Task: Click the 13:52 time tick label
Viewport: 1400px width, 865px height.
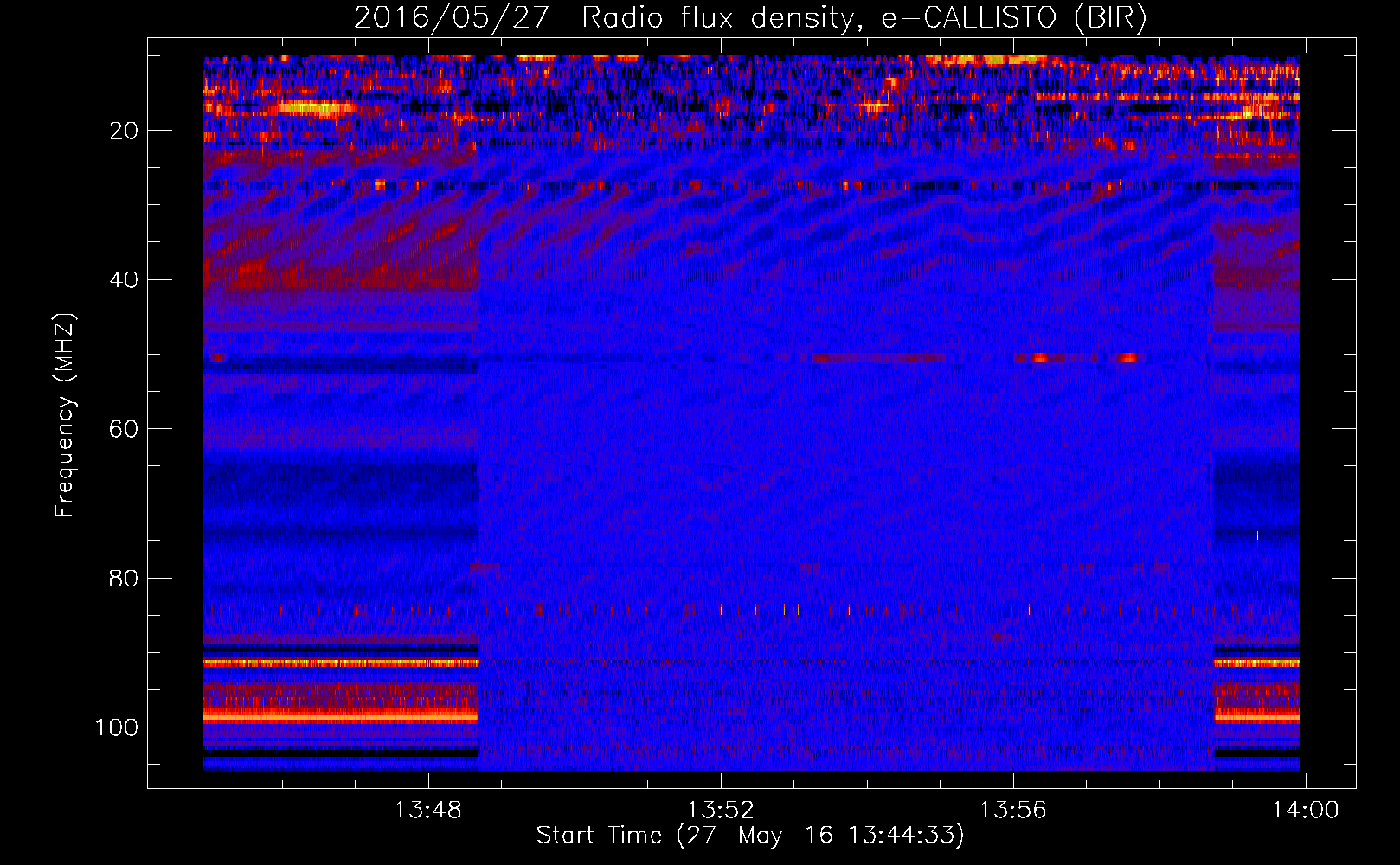Action: tap(721, 811)
